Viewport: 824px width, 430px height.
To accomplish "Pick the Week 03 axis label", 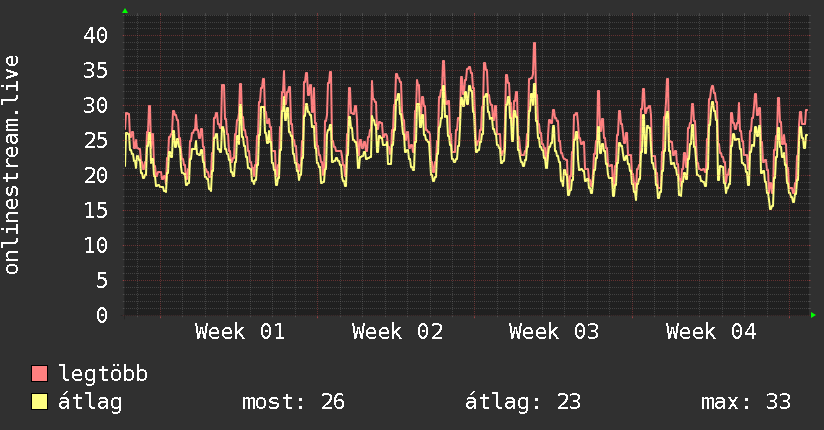I will (x=554, y=332).
